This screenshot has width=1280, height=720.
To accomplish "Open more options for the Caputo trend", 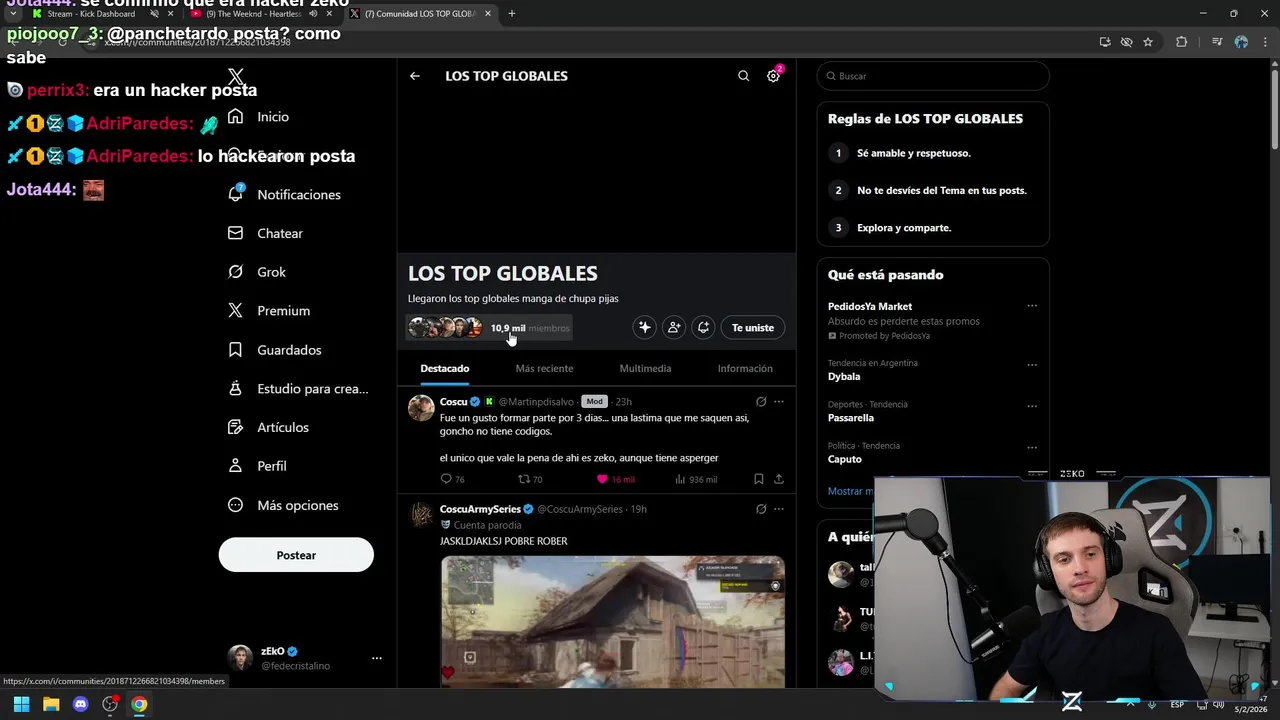I will (1032, 447).
